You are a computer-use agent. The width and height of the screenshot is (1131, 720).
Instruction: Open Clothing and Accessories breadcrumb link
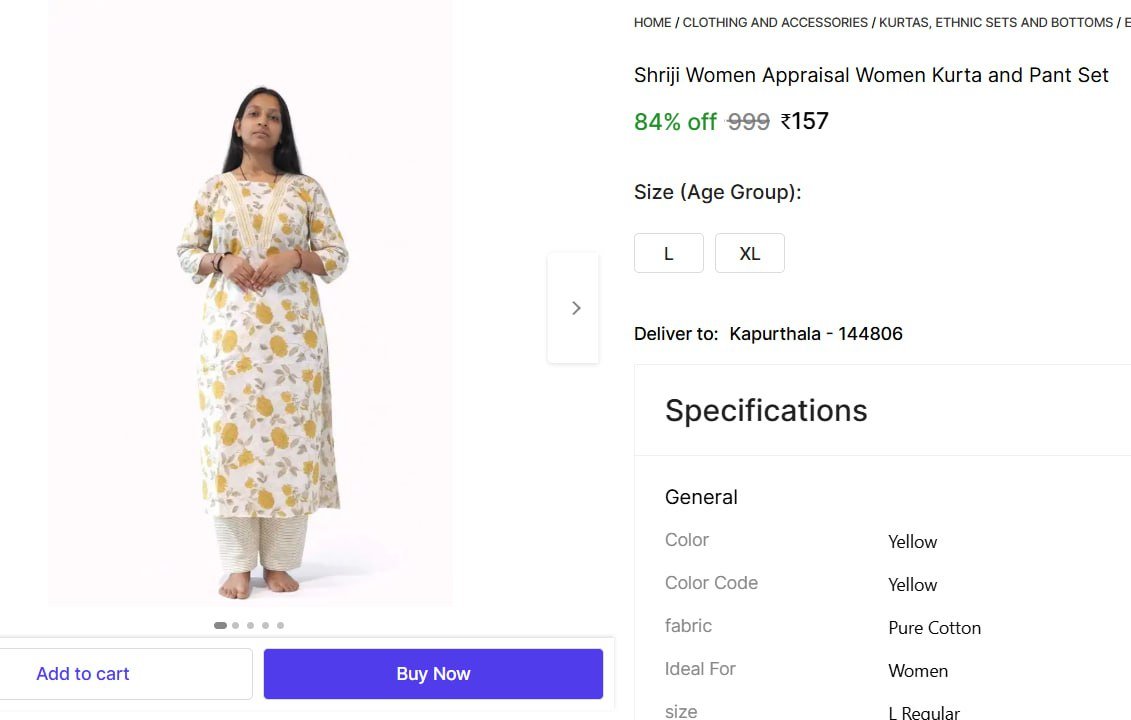tap(775, 22)
